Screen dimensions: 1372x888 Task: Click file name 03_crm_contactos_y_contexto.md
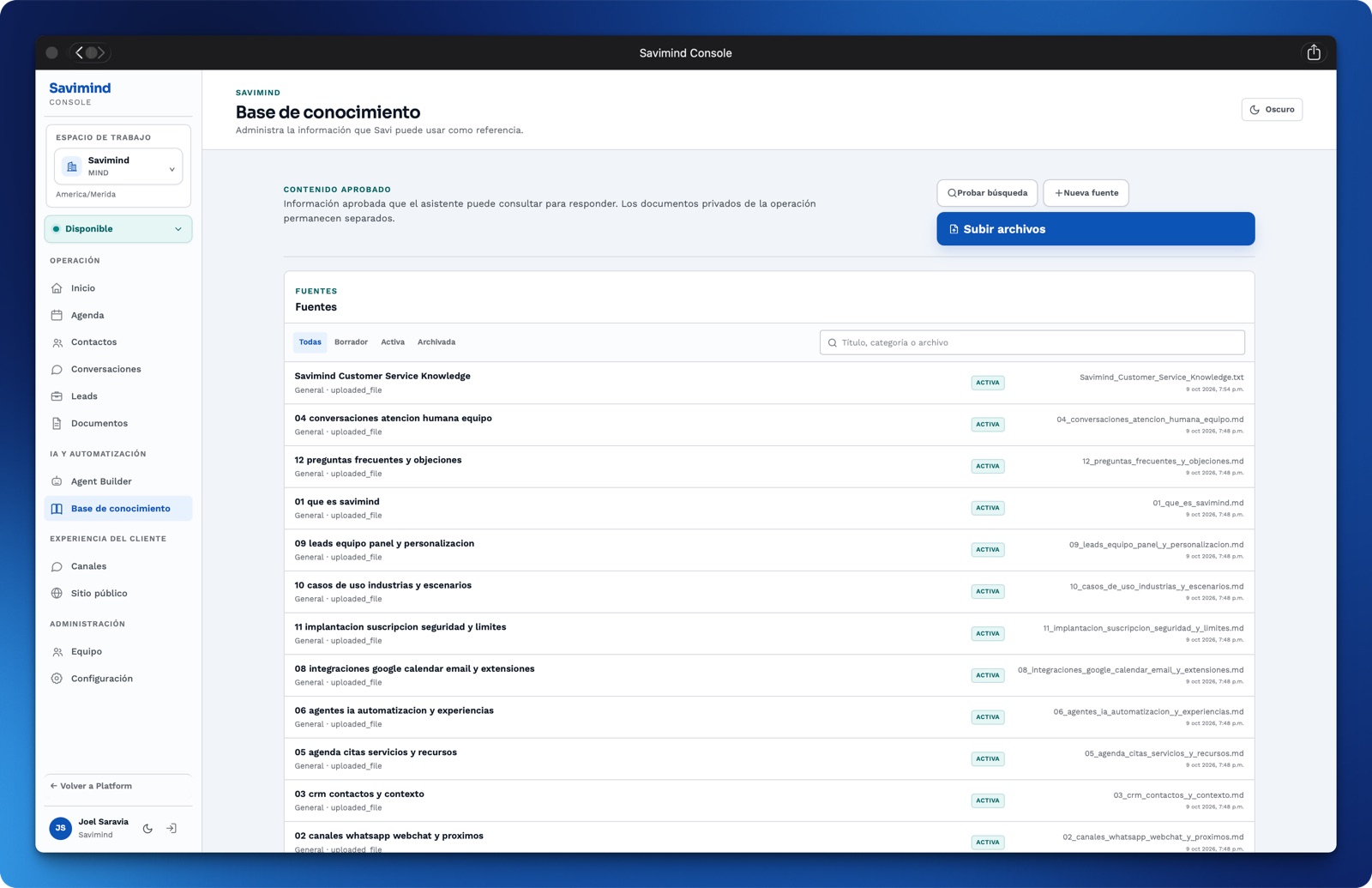(1178, 795)
